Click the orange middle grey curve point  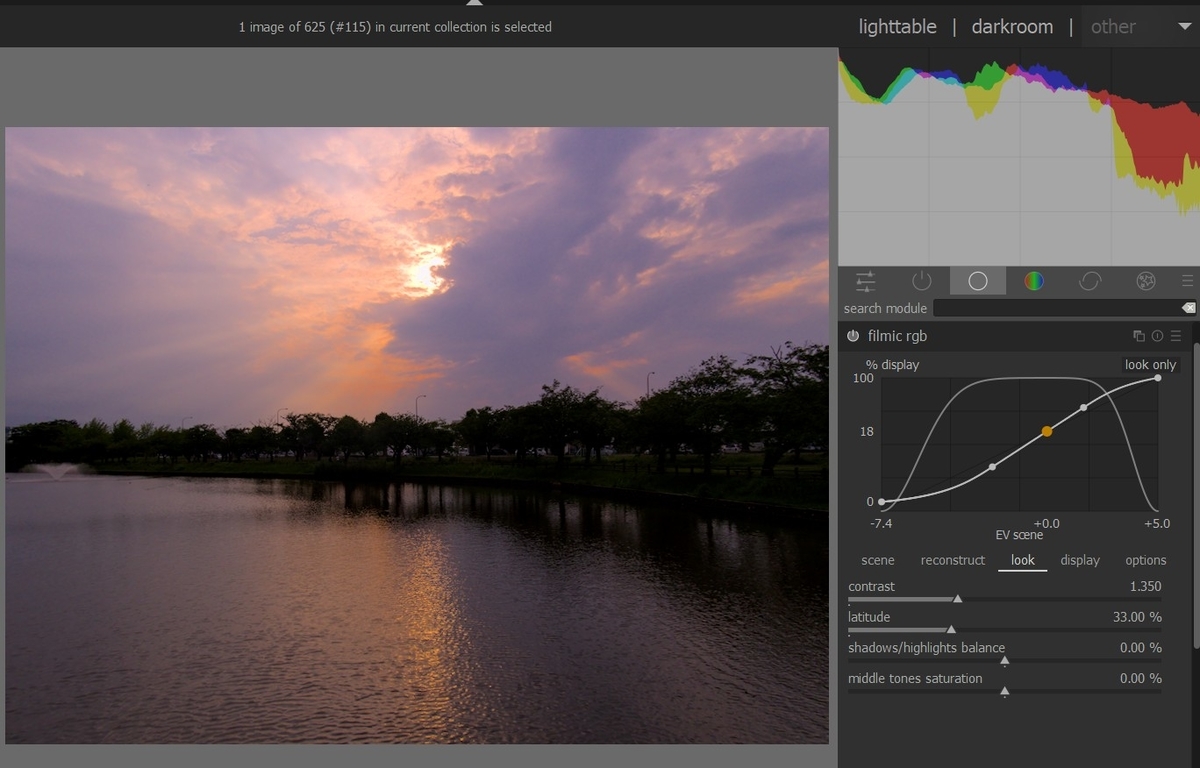(1047, 431)
